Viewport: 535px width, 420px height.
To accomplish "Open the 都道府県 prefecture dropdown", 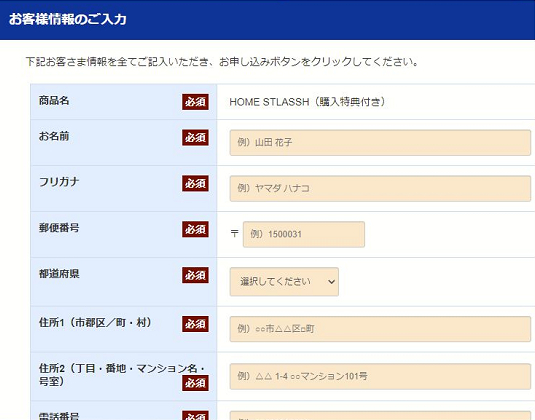I will coord(284,281).
